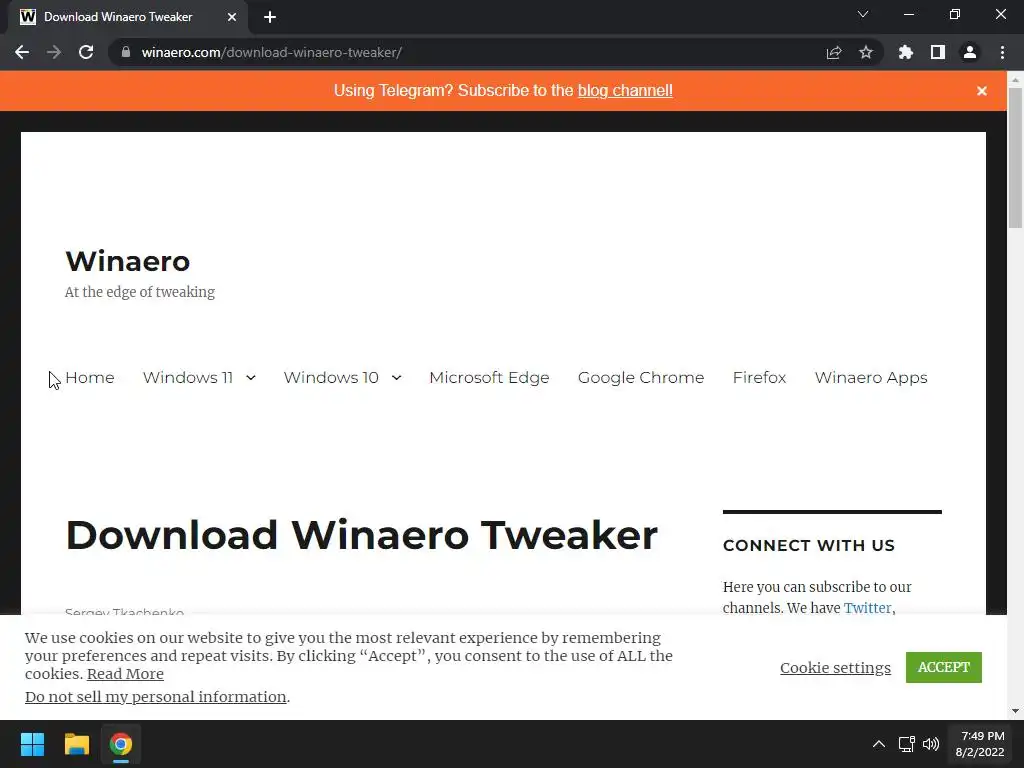Bookmark this page with the star icon
1024x768 pixels.
(x=866, y=52)
